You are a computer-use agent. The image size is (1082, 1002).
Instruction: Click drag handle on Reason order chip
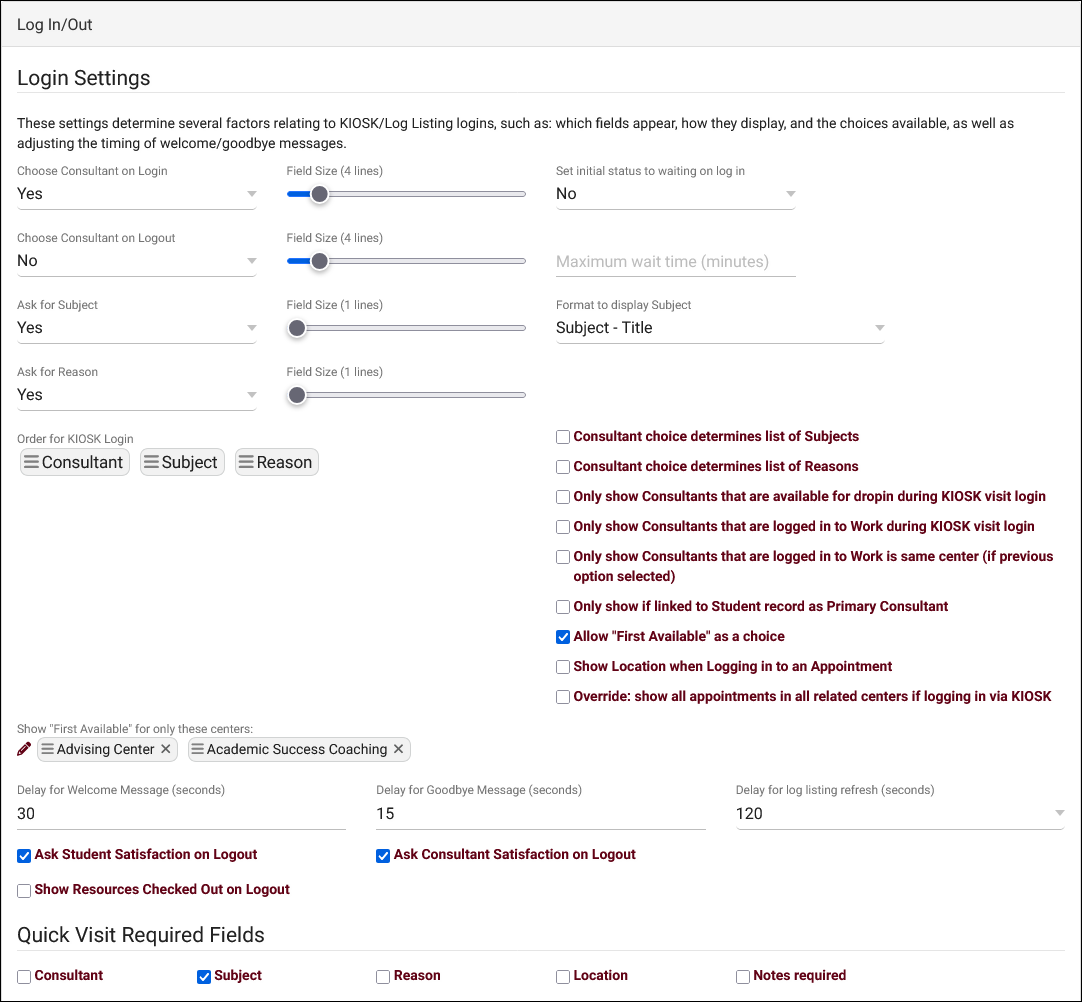tap(246, 462)
